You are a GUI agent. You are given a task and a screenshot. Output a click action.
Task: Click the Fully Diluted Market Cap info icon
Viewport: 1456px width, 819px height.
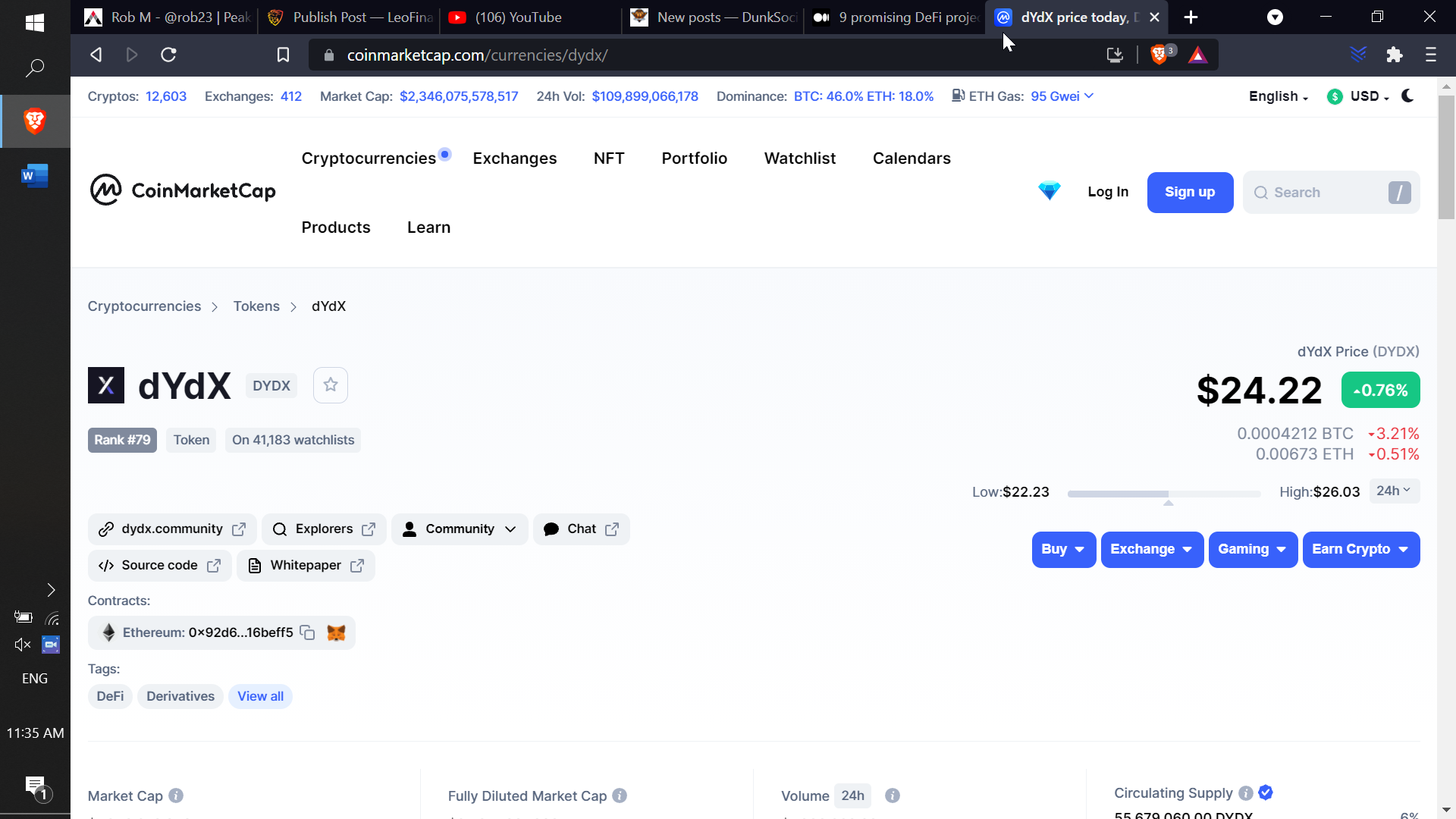point(620,795)
